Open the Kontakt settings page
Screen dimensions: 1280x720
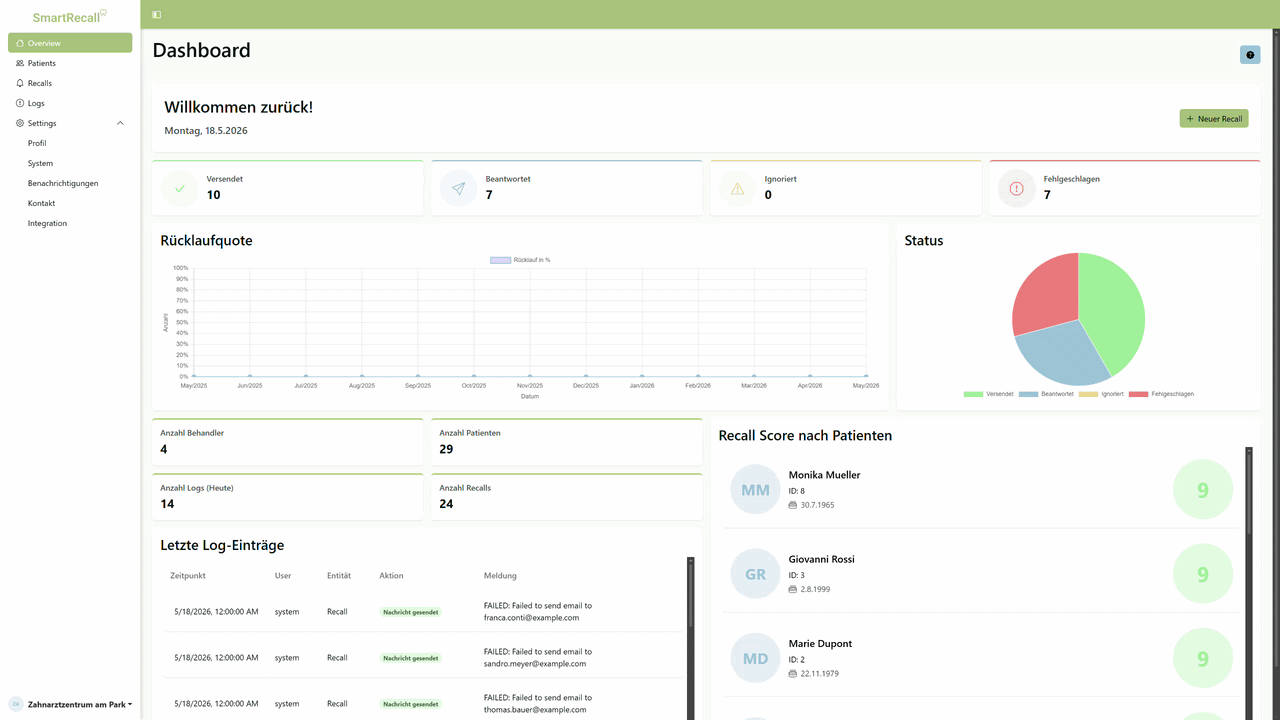pyautogui.click(x=41, y=203)
